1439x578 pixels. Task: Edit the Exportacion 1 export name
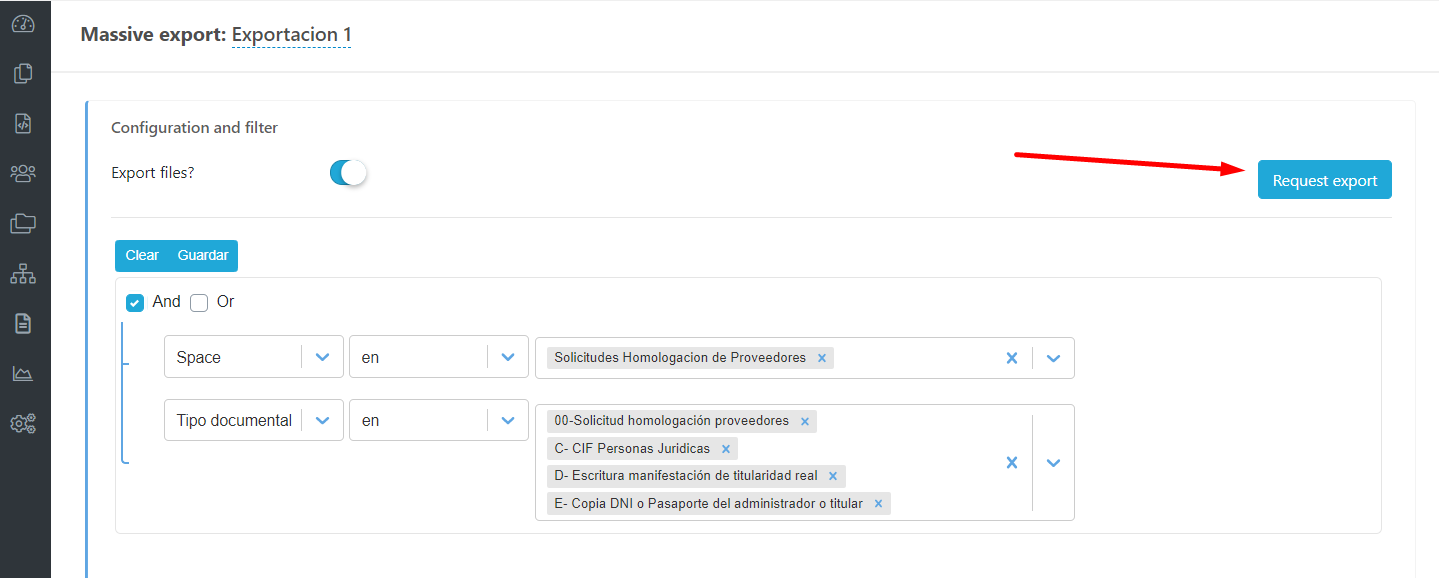(291, 35)
